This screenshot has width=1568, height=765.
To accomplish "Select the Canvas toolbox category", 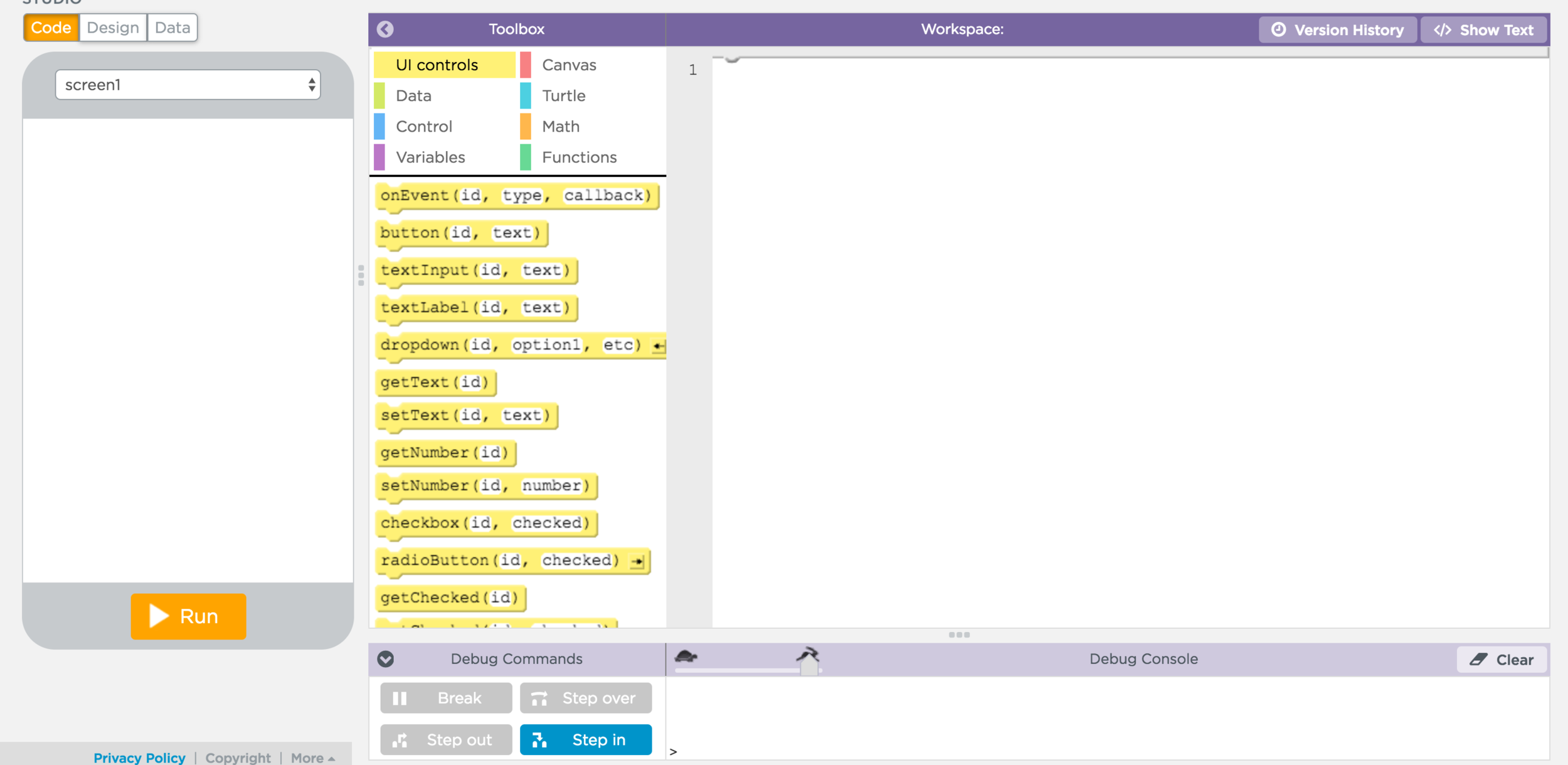I will pyautogui.click(x=568, y=65).
